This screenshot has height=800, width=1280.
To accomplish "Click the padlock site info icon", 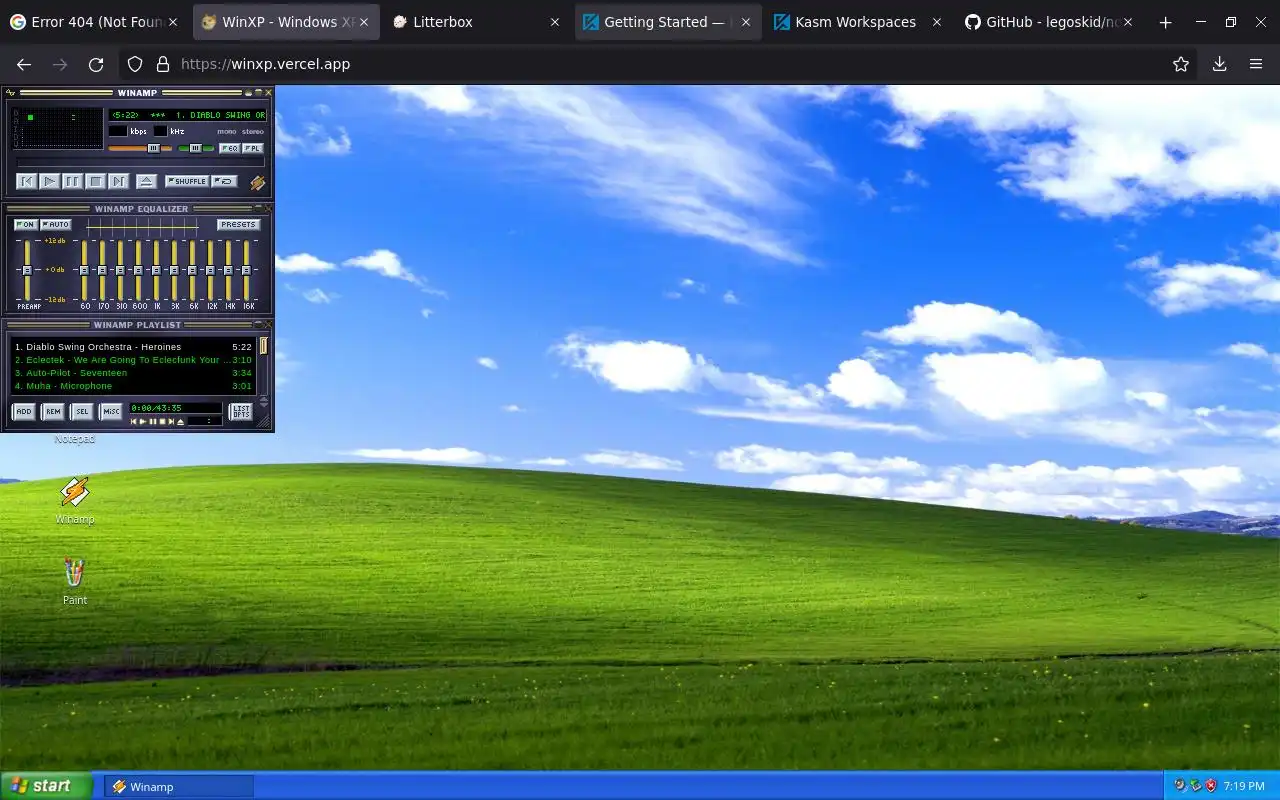I will [163, 64].
